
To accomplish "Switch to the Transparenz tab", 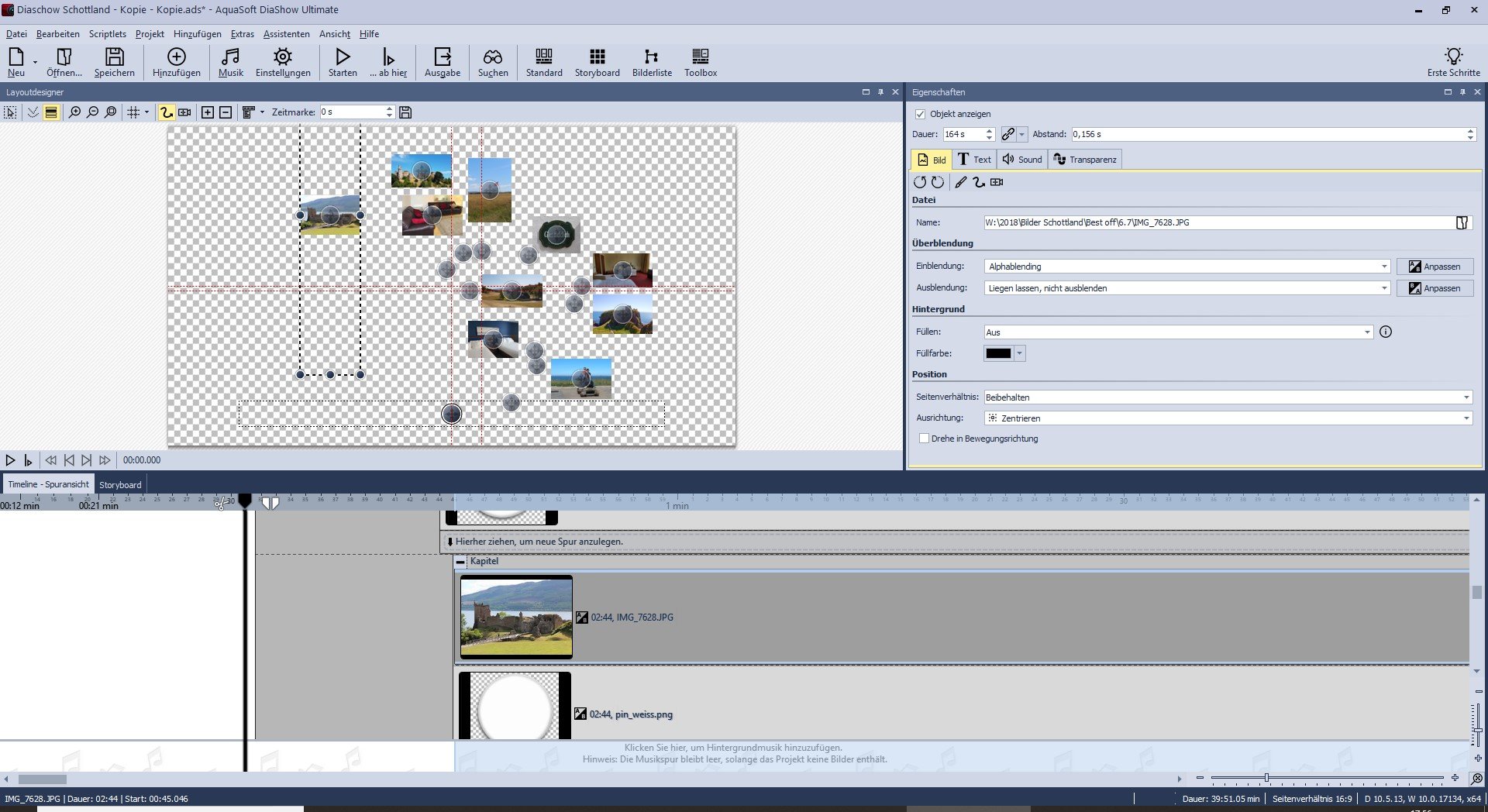I will tap(1085, 160).
